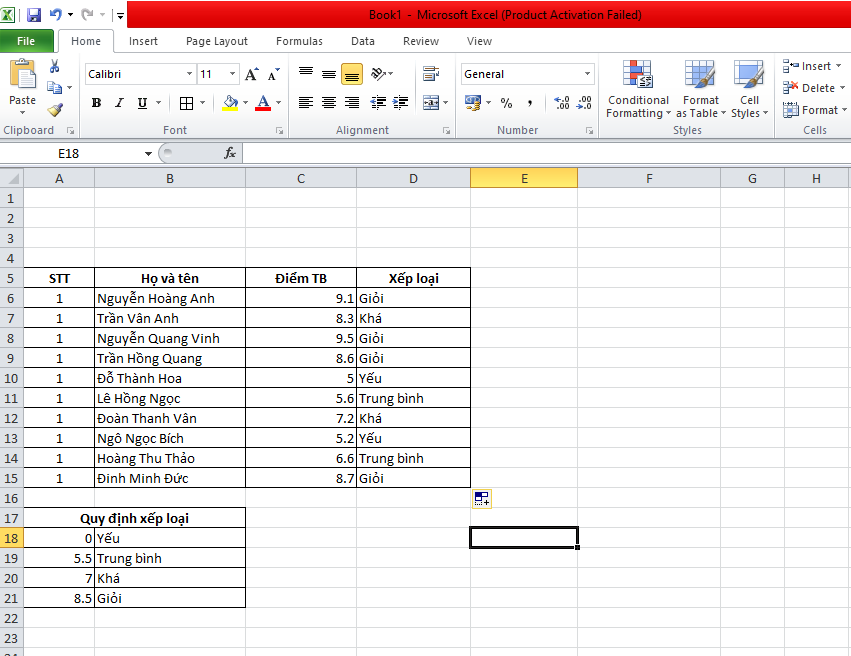The height and width of the screenshot is (656, 851).
Task: Select the Format Painter brush
Action: click(x=54, y=110)
